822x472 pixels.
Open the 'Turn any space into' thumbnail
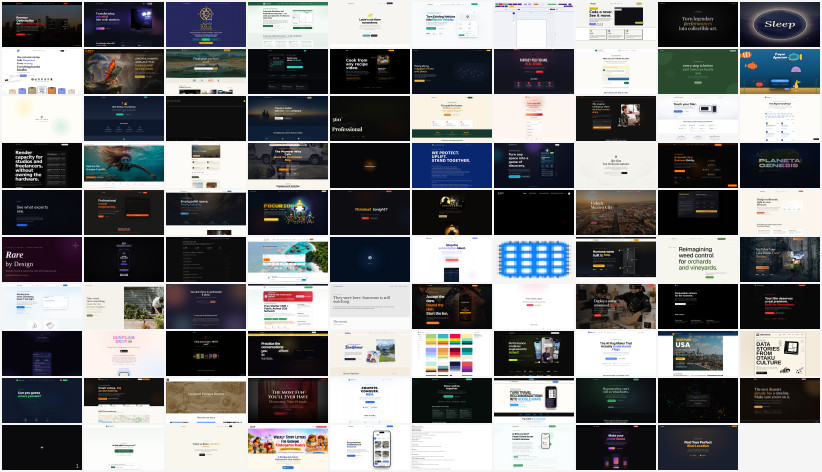[534, 166]
